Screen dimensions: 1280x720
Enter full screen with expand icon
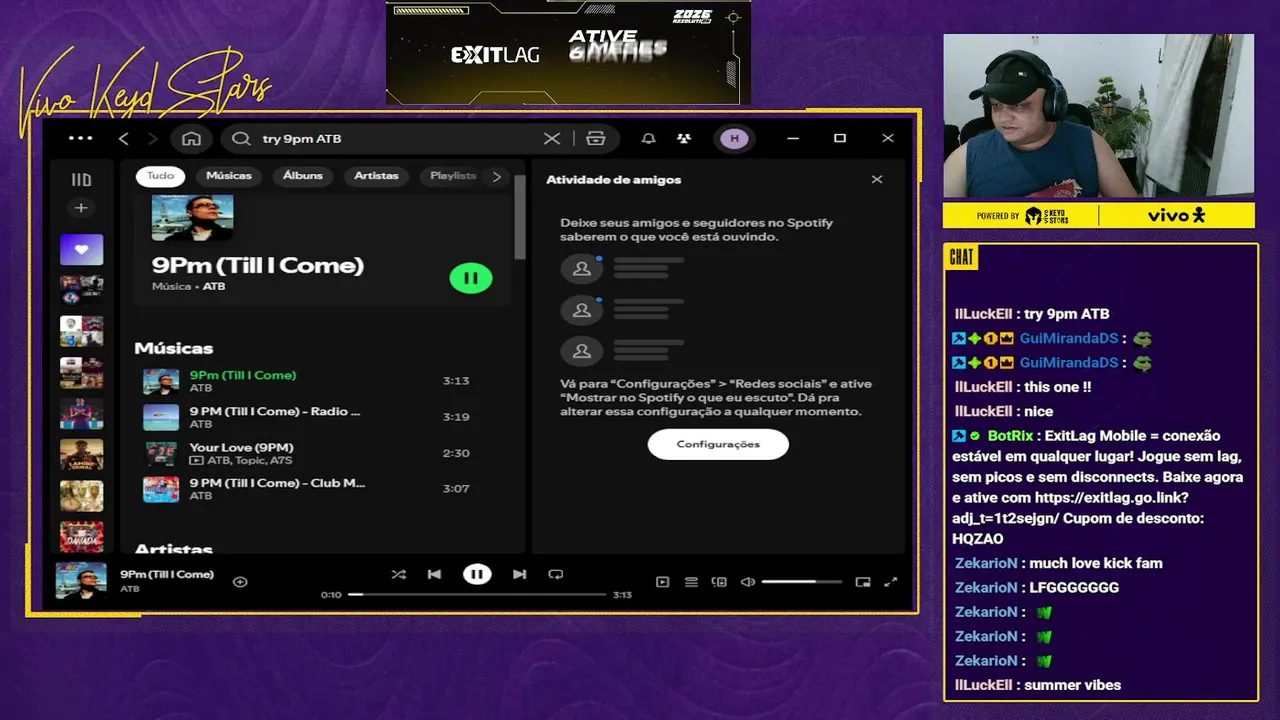(x=891, y=582)
